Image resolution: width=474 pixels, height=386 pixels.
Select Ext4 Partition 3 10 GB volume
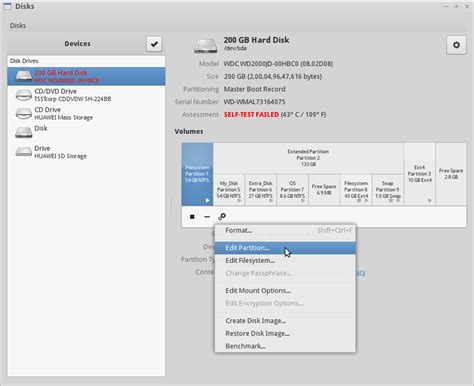pyautogui.click(x=420, y=174)
